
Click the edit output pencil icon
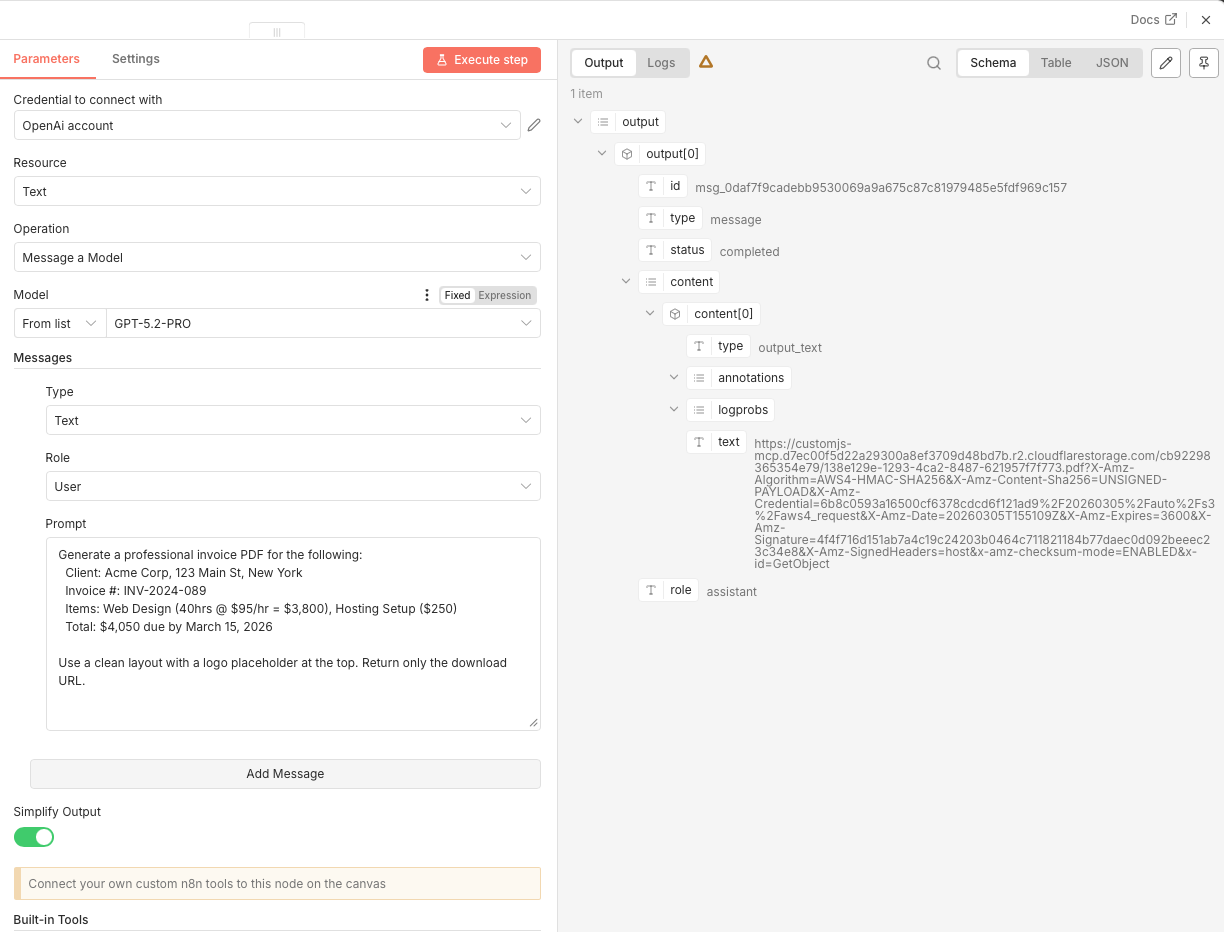pos(1165,62)
